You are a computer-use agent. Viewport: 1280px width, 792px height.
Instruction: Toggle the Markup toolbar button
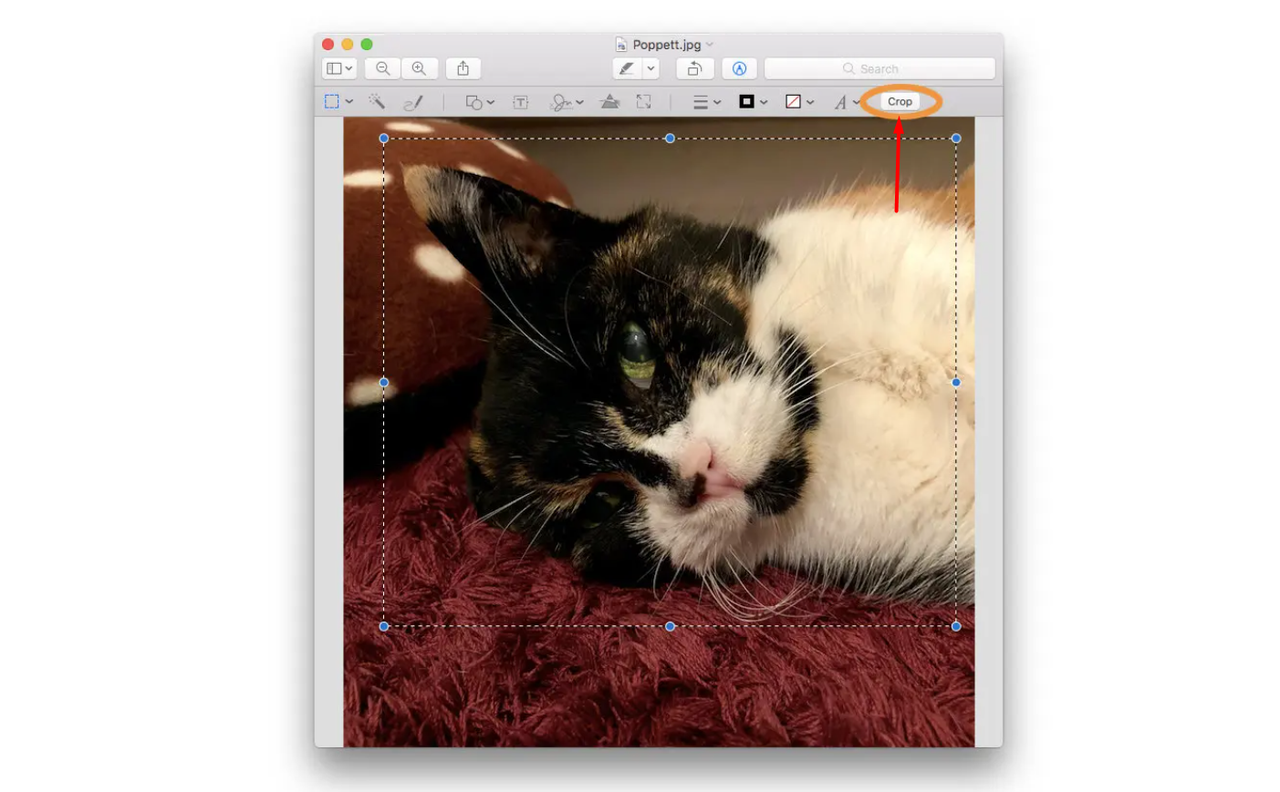point(739,69)
